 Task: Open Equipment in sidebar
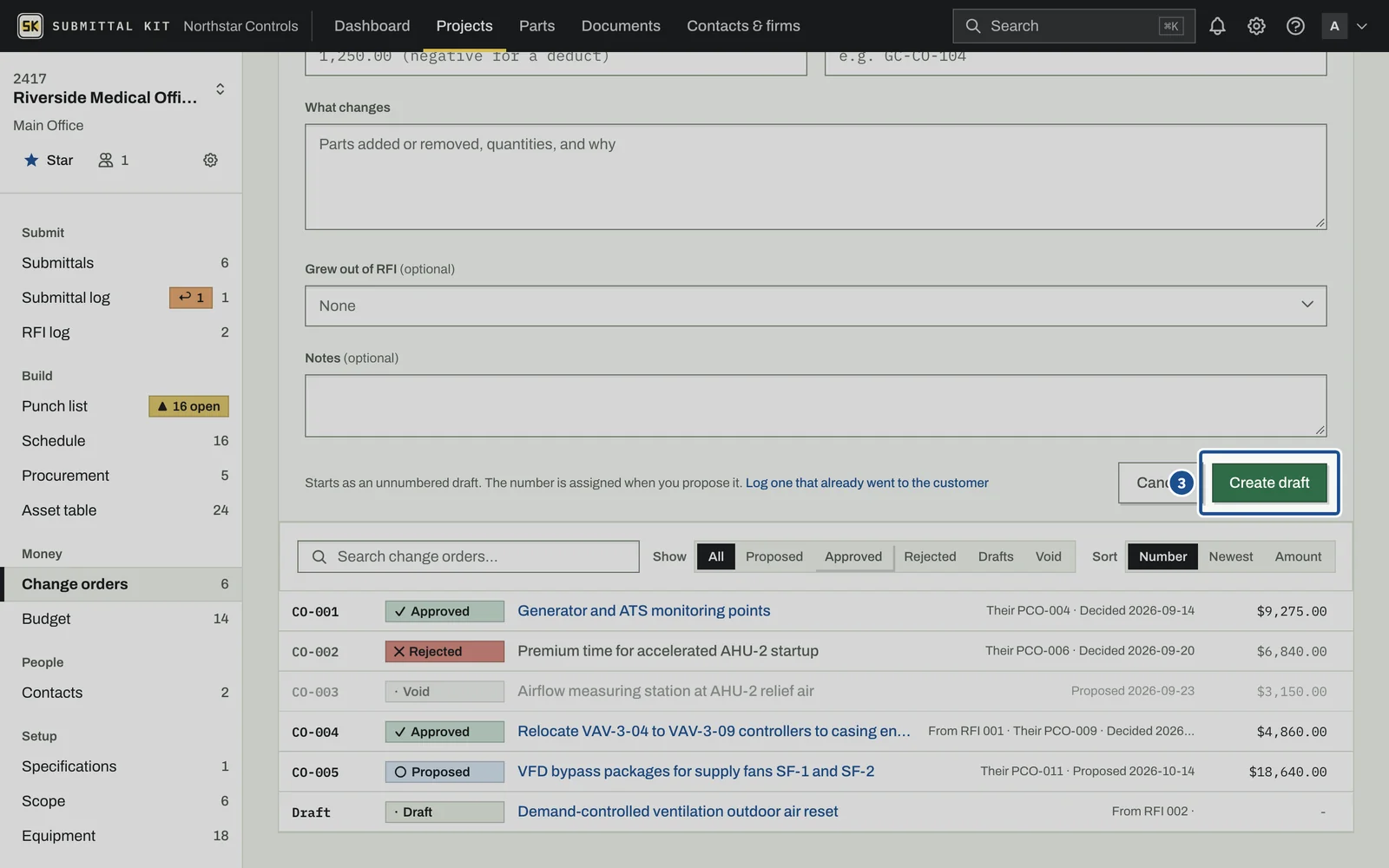pyautogui.click(x=122, y=836)
